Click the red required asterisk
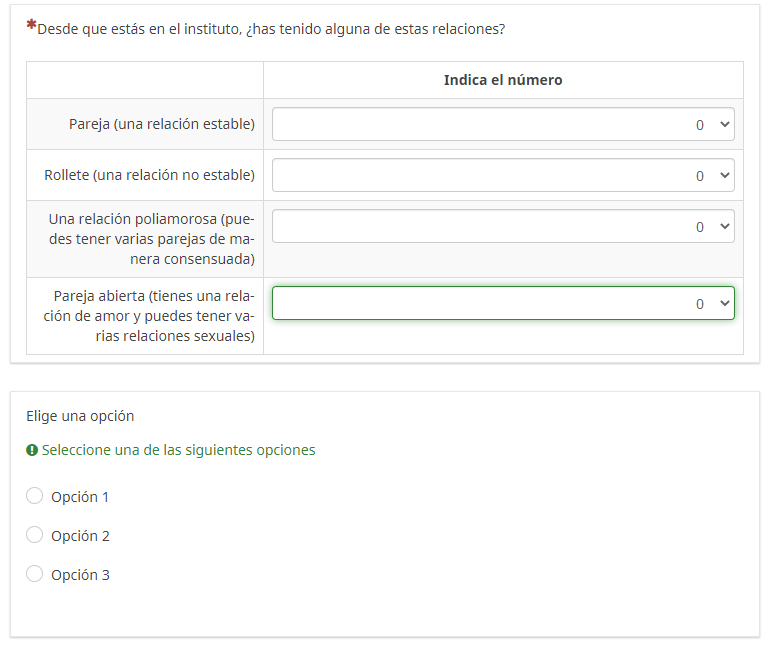Image resolution: width=765 pixels, height=650 pixels. tap(31, 25)
